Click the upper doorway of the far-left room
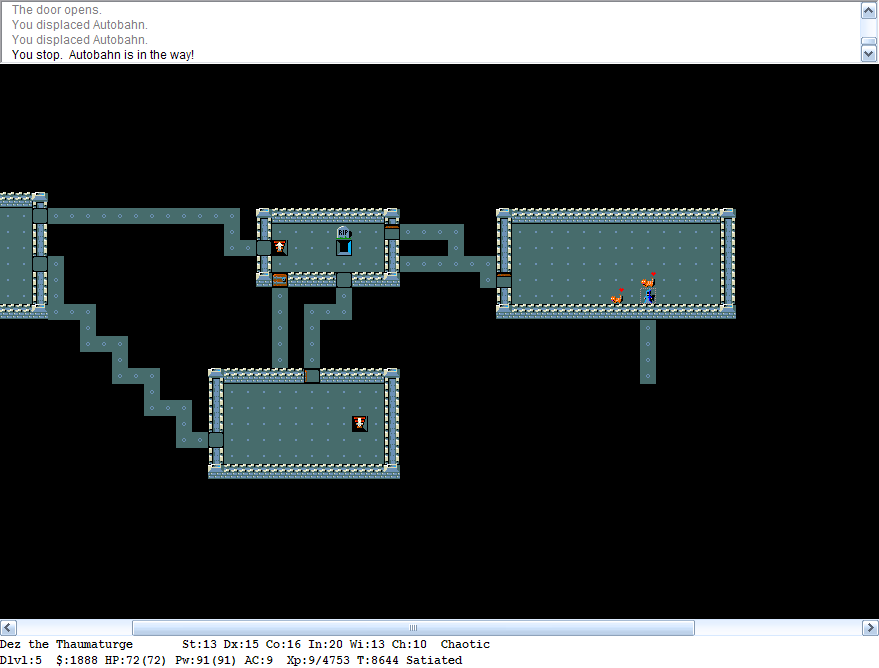The height and width of the screenshot is (668, 879). tap(40, 216)
